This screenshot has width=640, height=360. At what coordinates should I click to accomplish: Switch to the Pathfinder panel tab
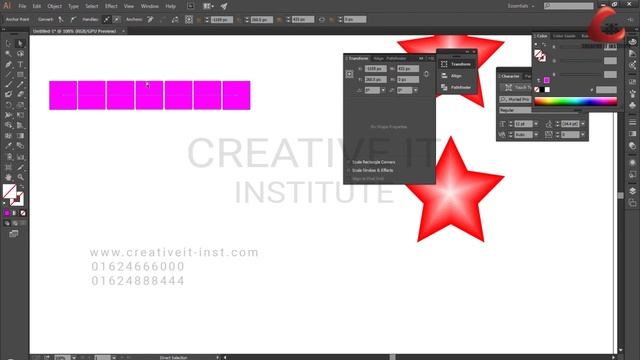point(396,58)
